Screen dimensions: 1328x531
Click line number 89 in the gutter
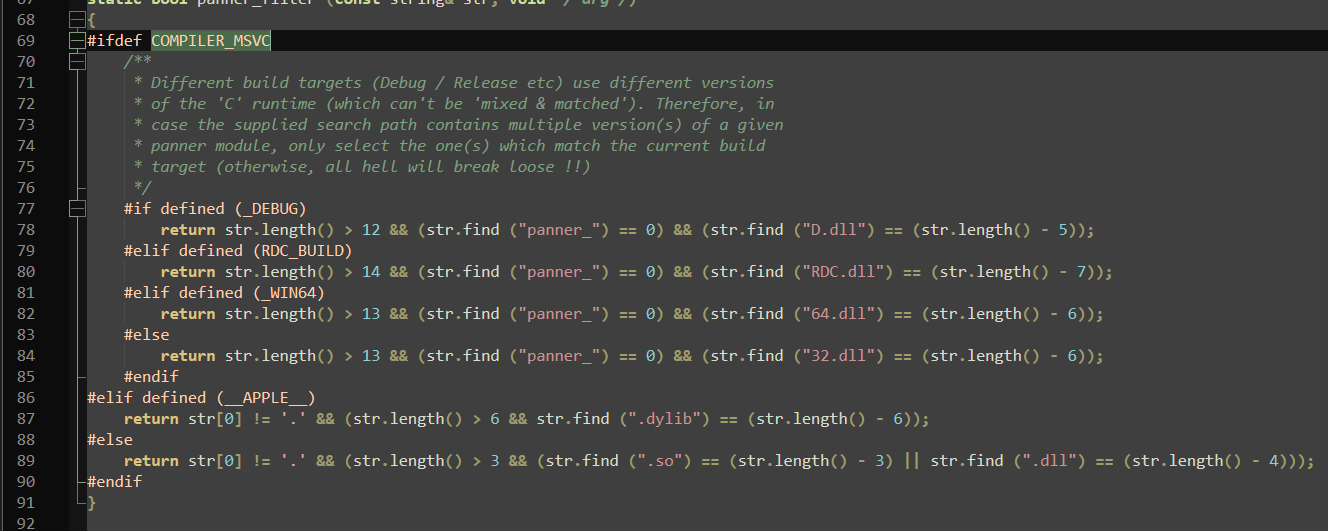[x=26, y=461]
